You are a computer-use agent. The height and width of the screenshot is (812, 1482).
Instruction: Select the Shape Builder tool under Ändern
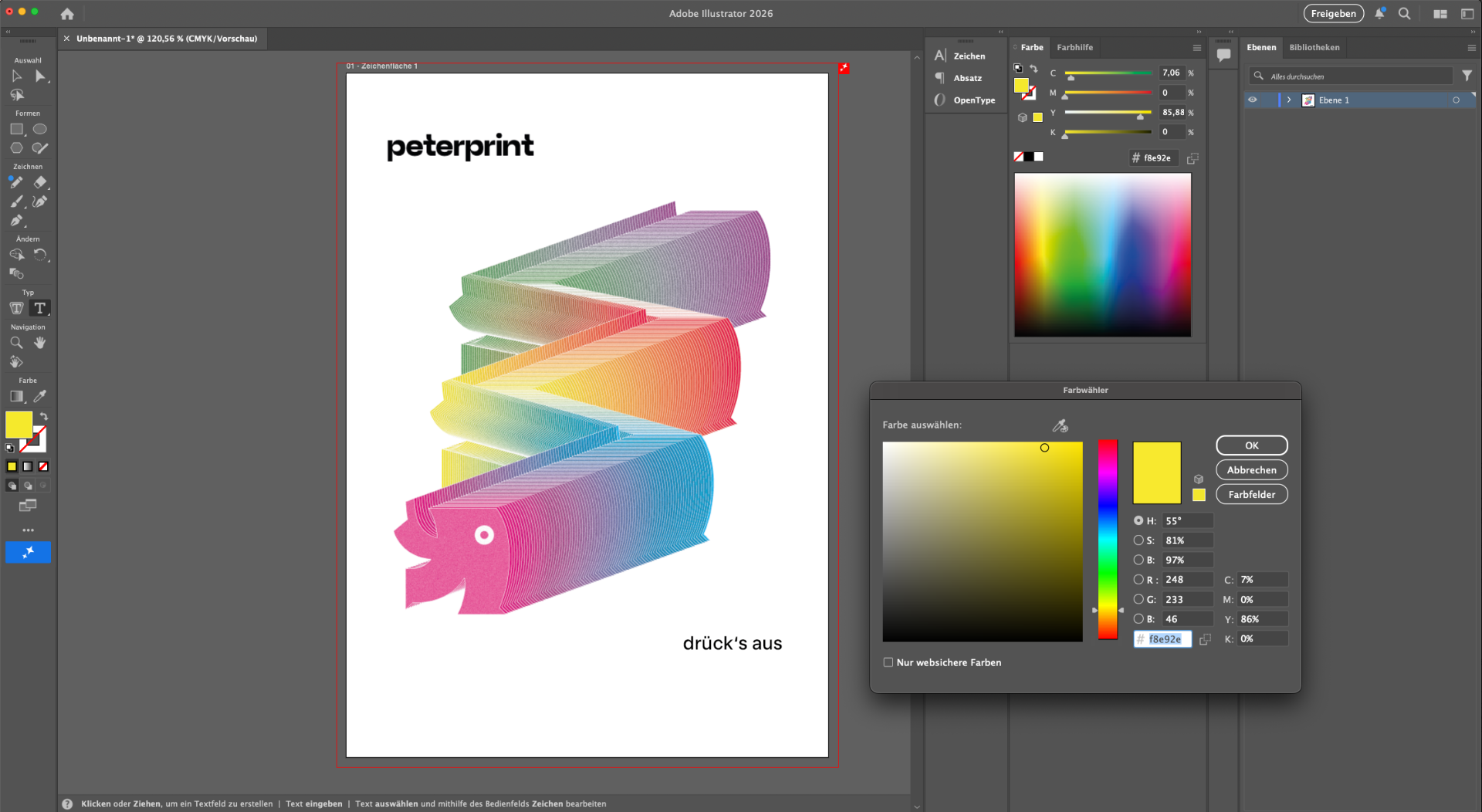pos(16,255)
